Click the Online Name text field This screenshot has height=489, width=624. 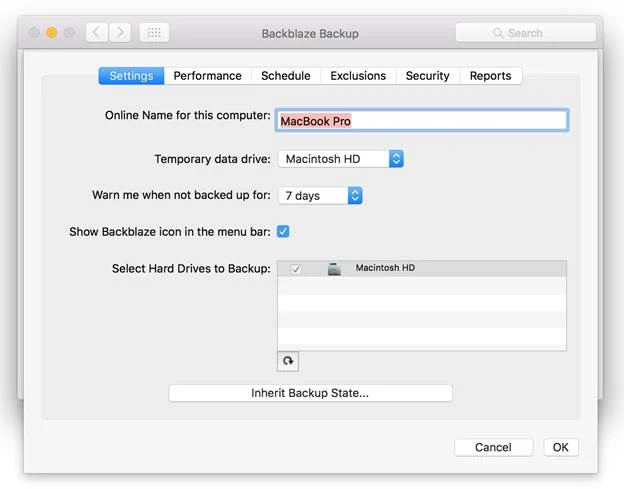421,121
